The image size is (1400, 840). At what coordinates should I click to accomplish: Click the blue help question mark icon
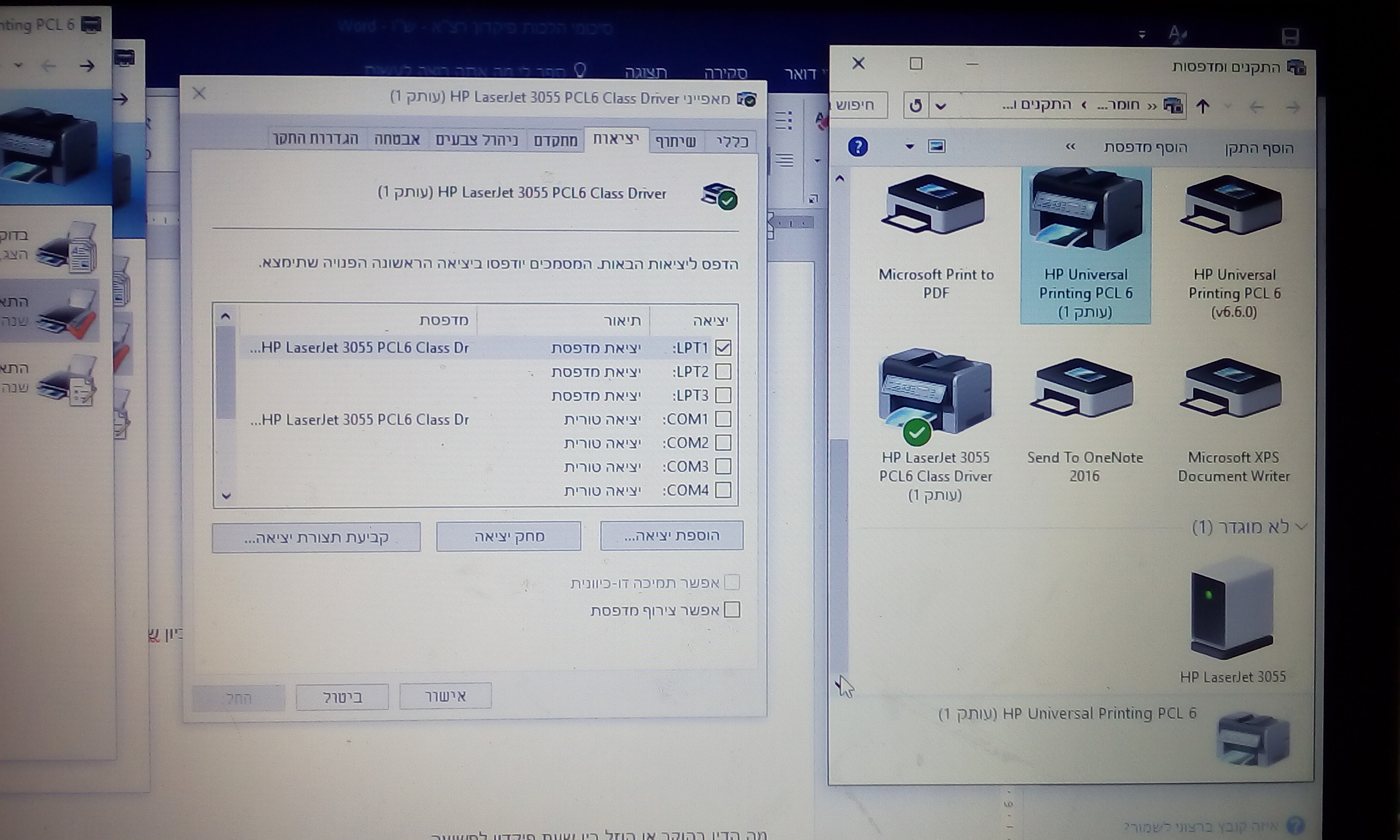858,147
